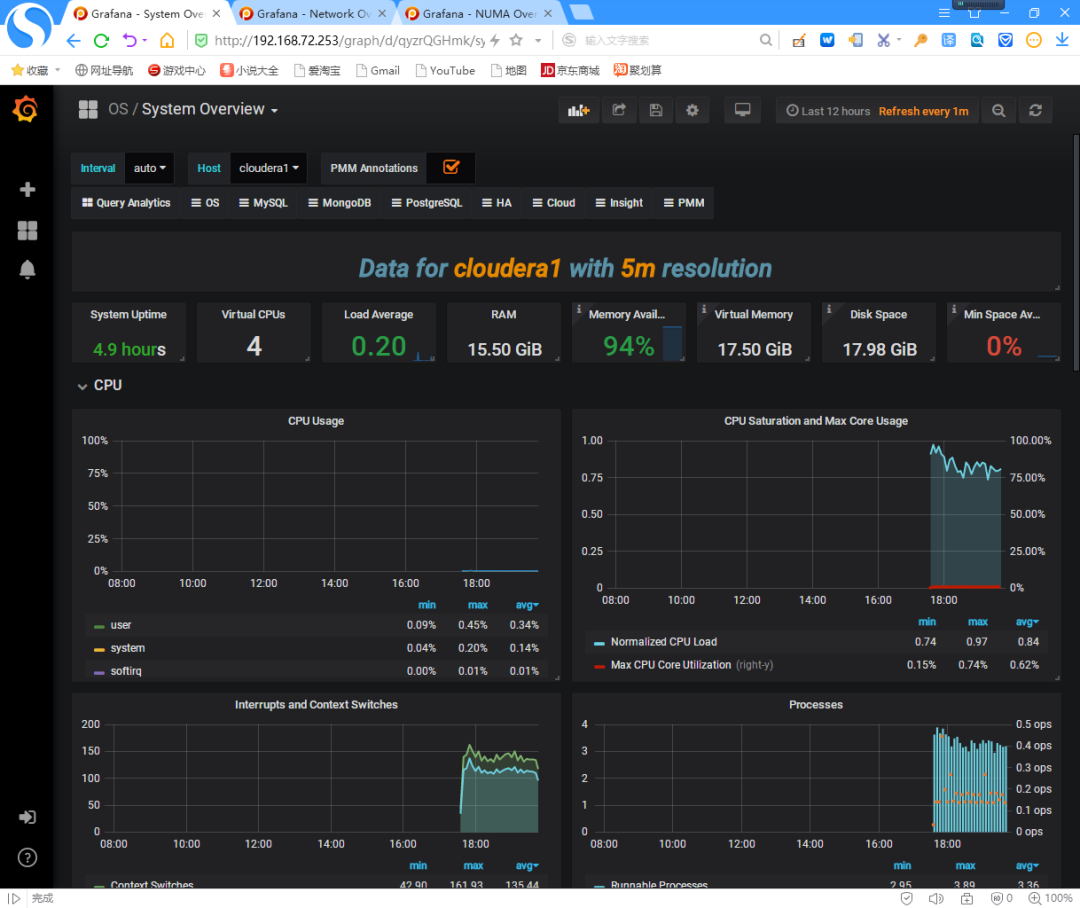The image size is (1080, 908).
Task: Click the browser address bar URL
Action: click(x=349, y=41)
